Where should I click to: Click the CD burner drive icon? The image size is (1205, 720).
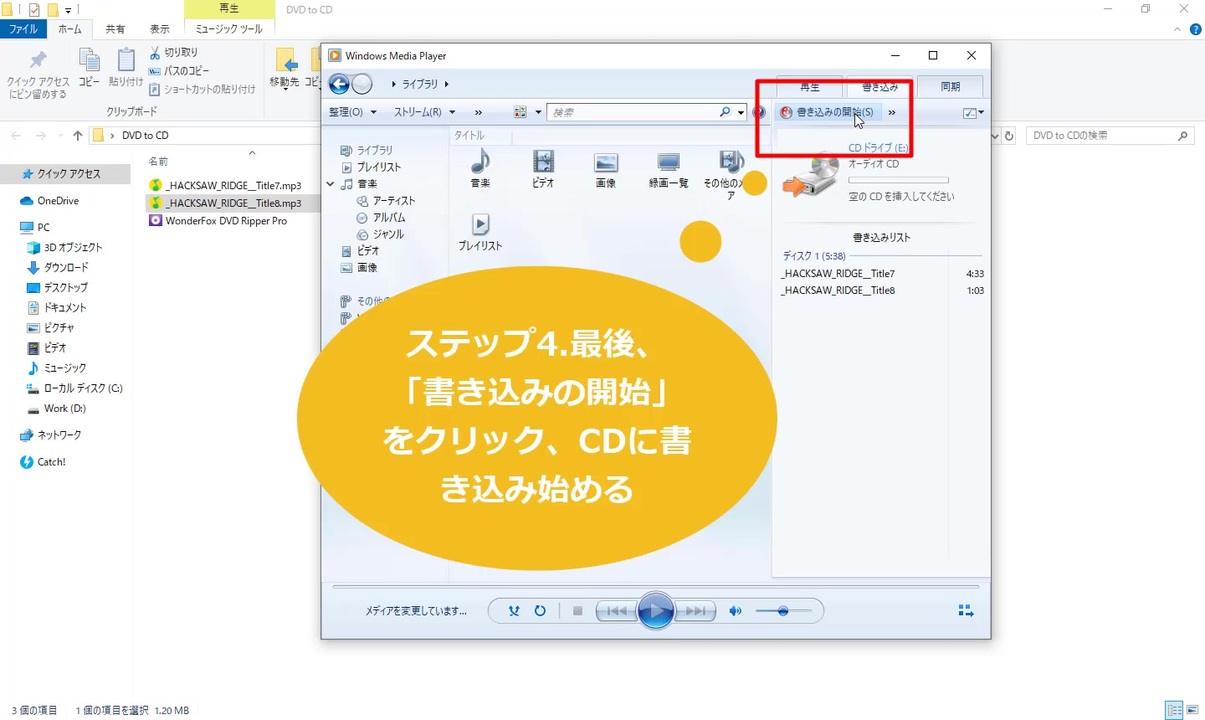(x=812, y=174)
